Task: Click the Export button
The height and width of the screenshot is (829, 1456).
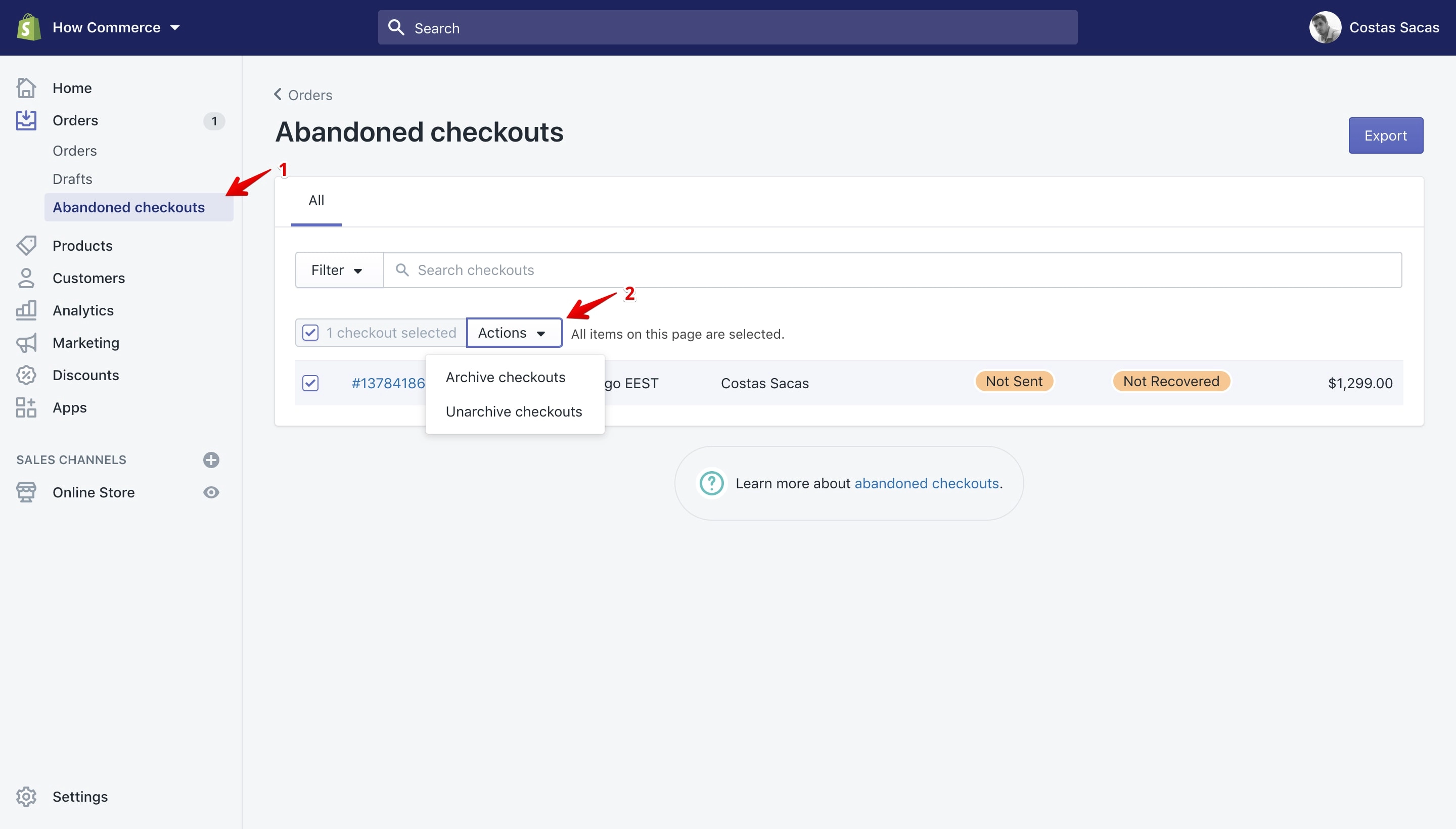Action: [1385, 135]
